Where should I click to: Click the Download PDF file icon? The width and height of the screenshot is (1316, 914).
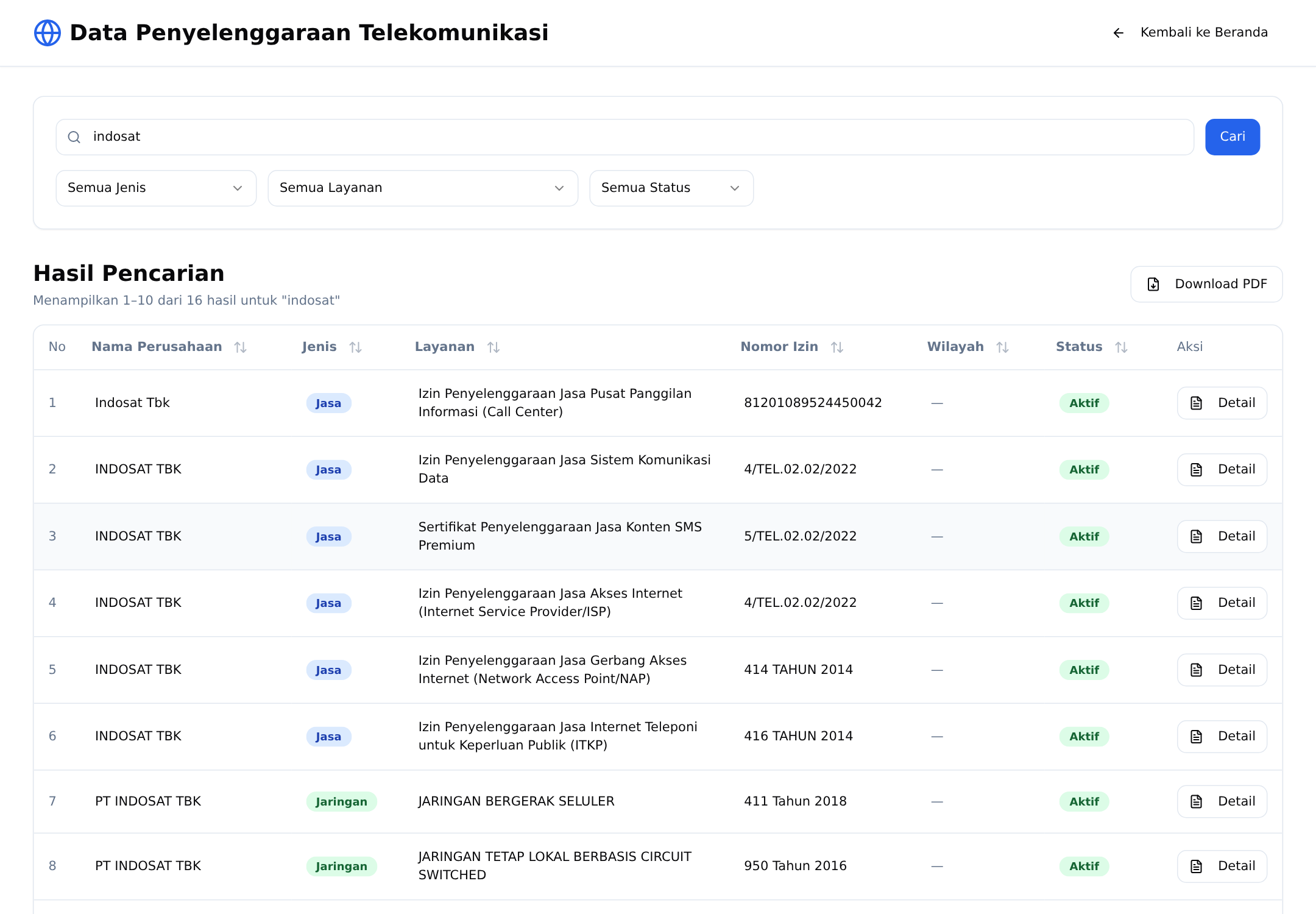(x=1153, y=285)
